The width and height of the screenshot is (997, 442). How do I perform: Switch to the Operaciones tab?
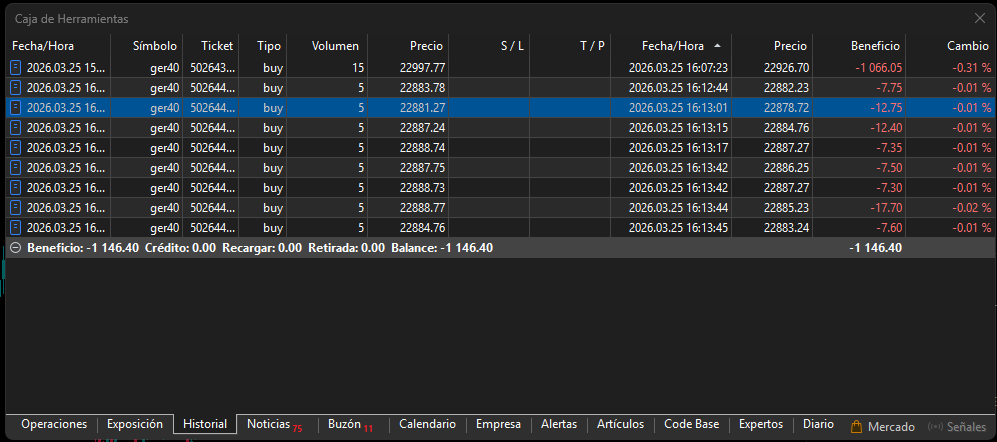click(54, 424)
